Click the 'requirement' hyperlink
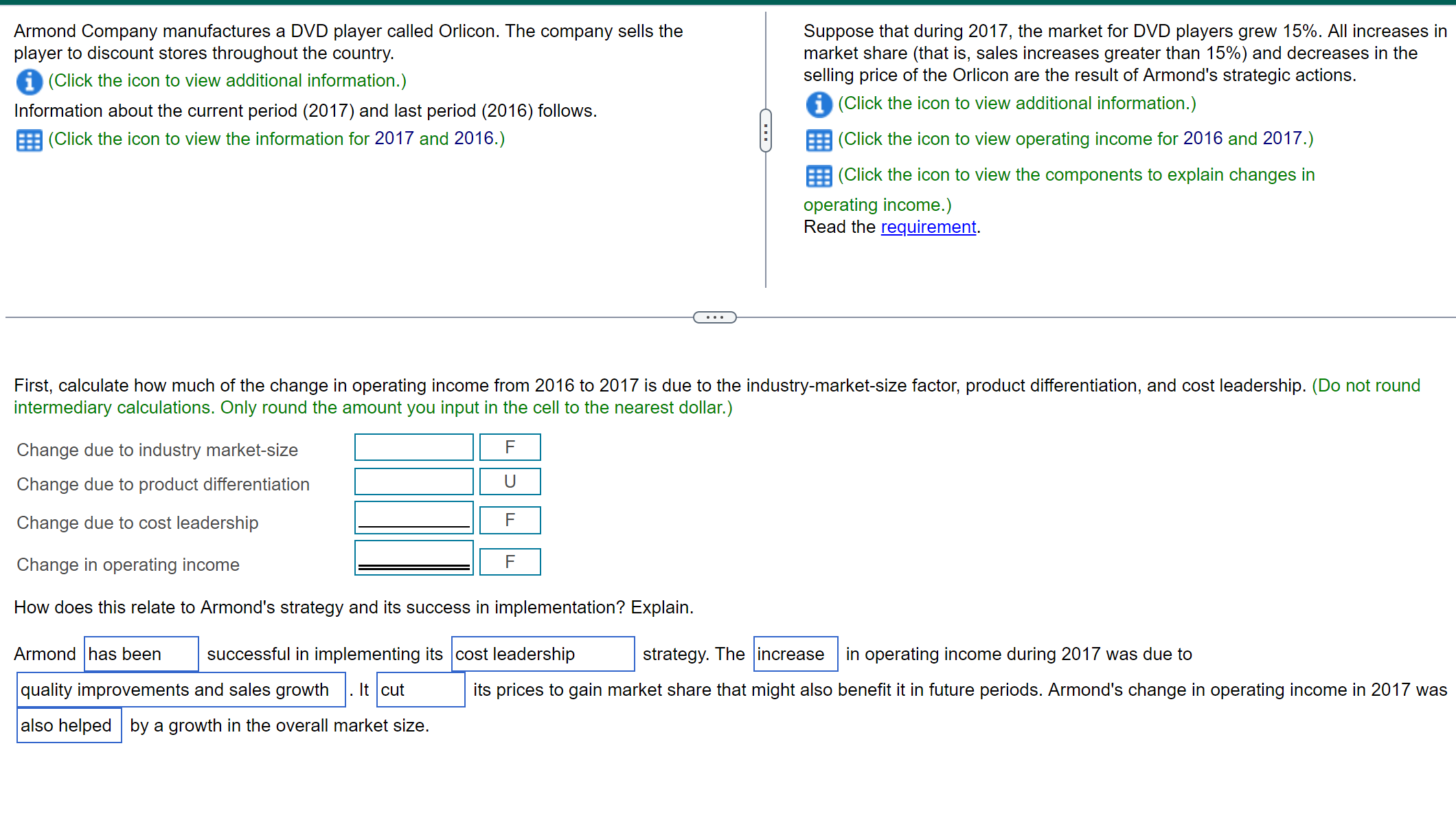The height and width of the screenshot is (827, 1456). tap(929, 227)
